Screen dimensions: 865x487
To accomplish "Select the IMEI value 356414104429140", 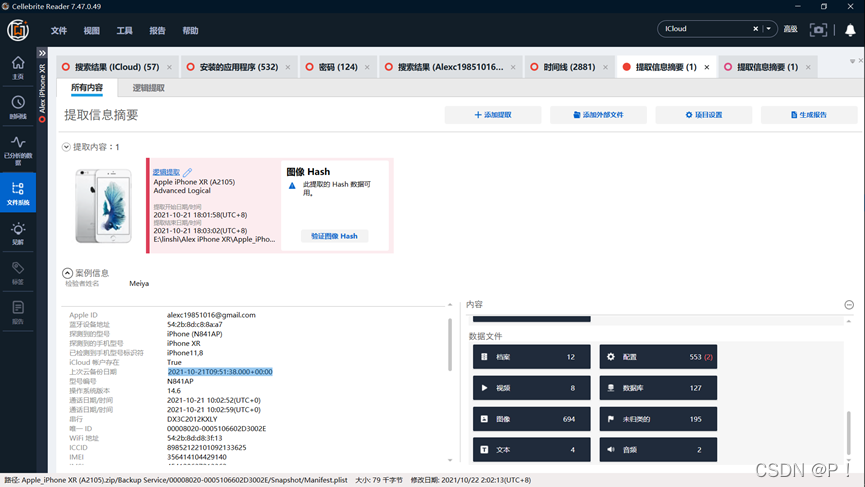I will pyautogui.click(x=197, y=457).
